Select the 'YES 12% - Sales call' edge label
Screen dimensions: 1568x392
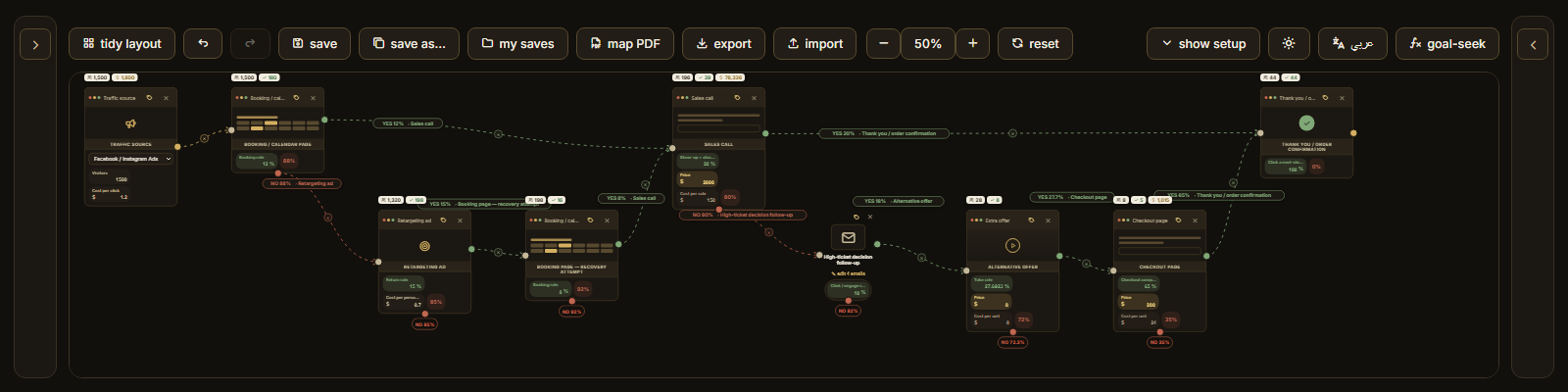tap(408, 123)
